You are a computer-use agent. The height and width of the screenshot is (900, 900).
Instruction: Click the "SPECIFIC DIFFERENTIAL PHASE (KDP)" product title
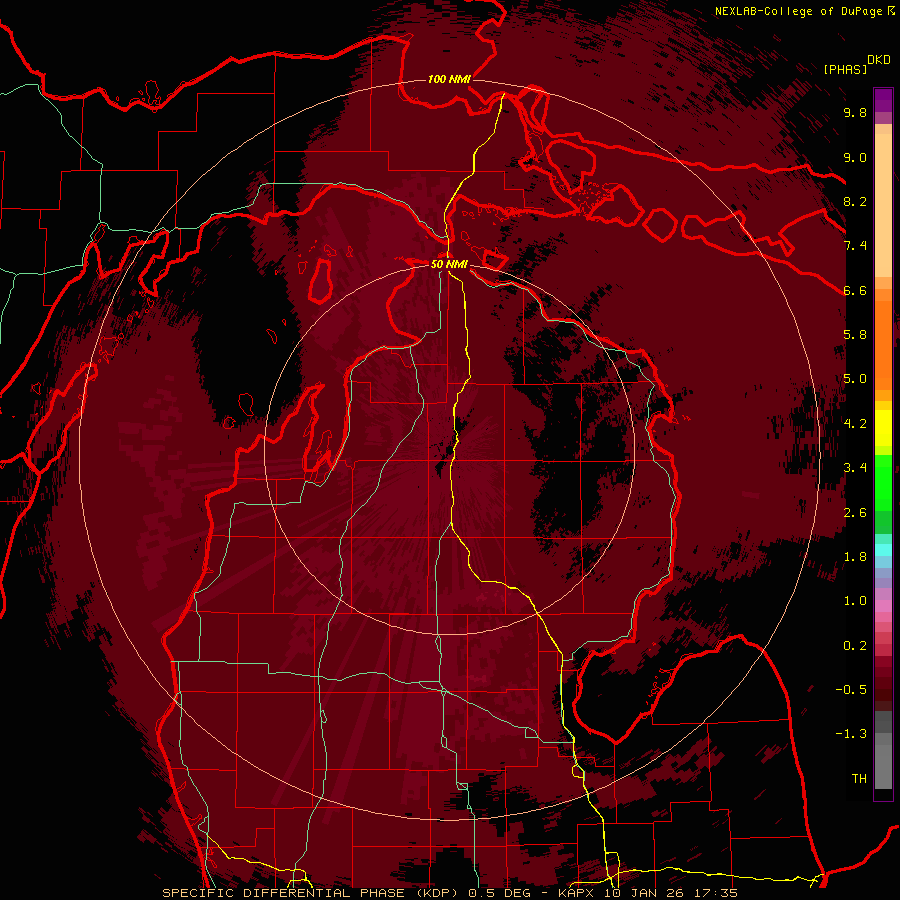pyautogui.click(x=312, y=893)
